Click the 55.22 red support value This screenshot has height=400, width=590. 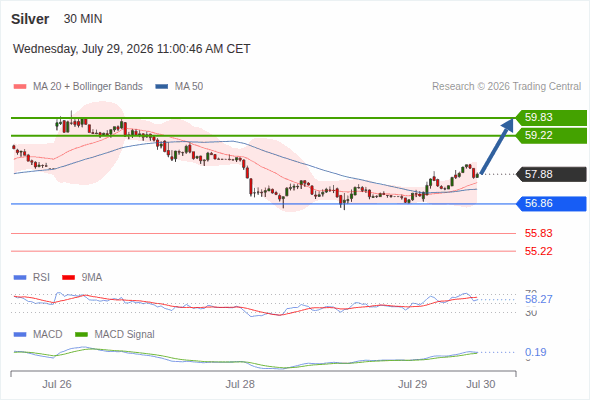(538, 251)
